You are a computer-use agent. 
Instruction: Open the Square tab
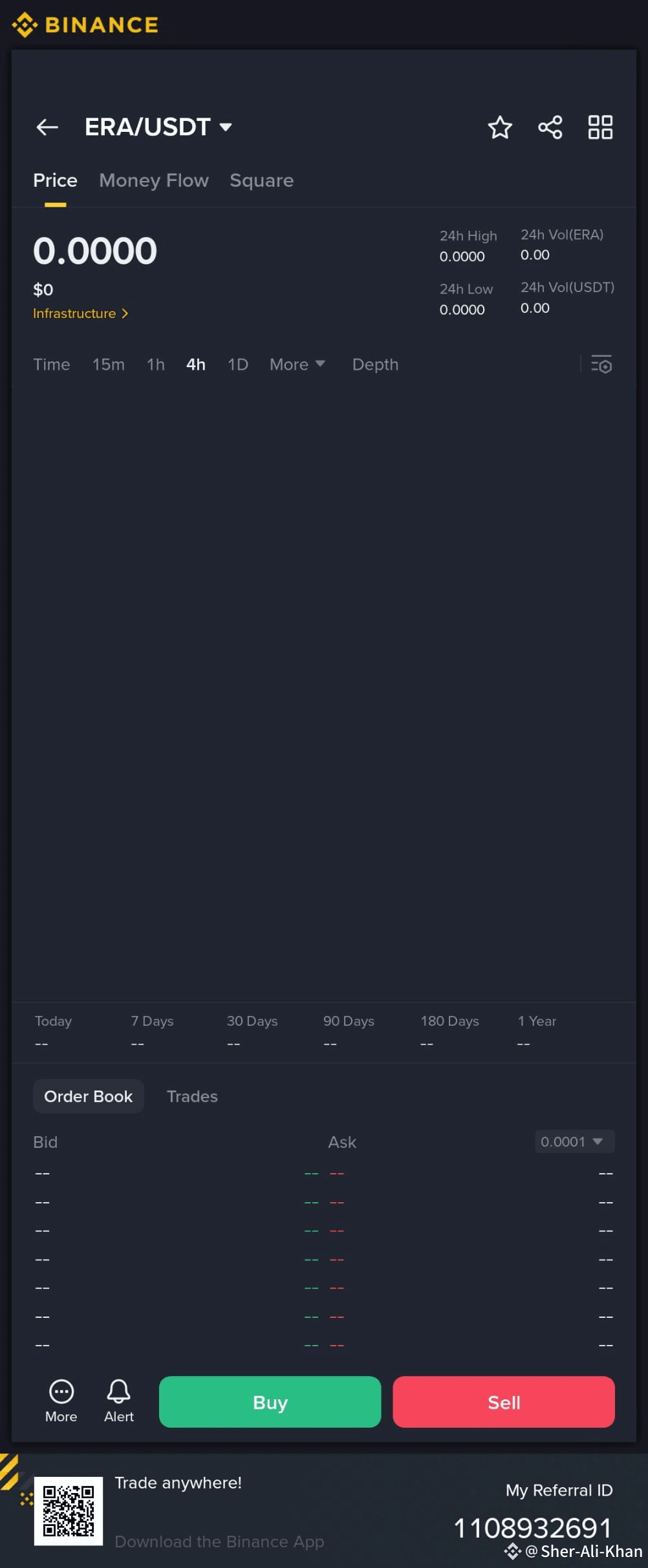(262, 180)
